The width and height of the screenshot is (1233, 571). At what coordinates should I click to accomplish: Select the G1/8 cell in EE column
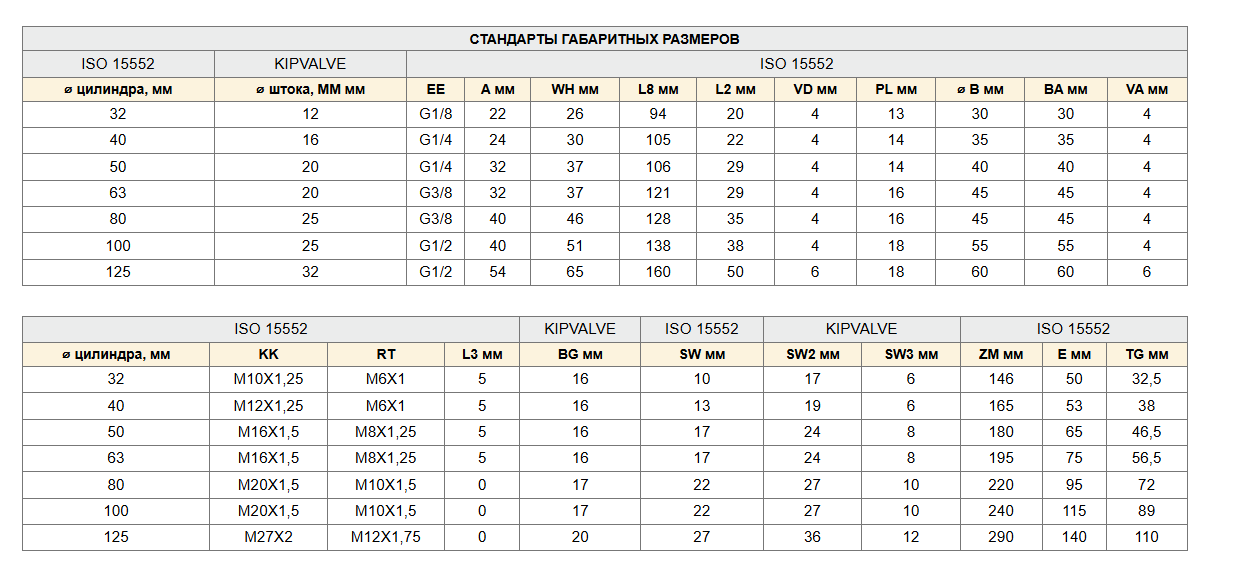436,114
